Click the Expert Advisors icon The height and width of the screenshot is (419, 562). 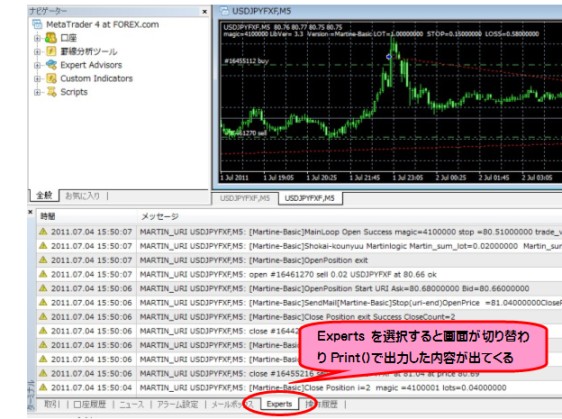point(51,65)
